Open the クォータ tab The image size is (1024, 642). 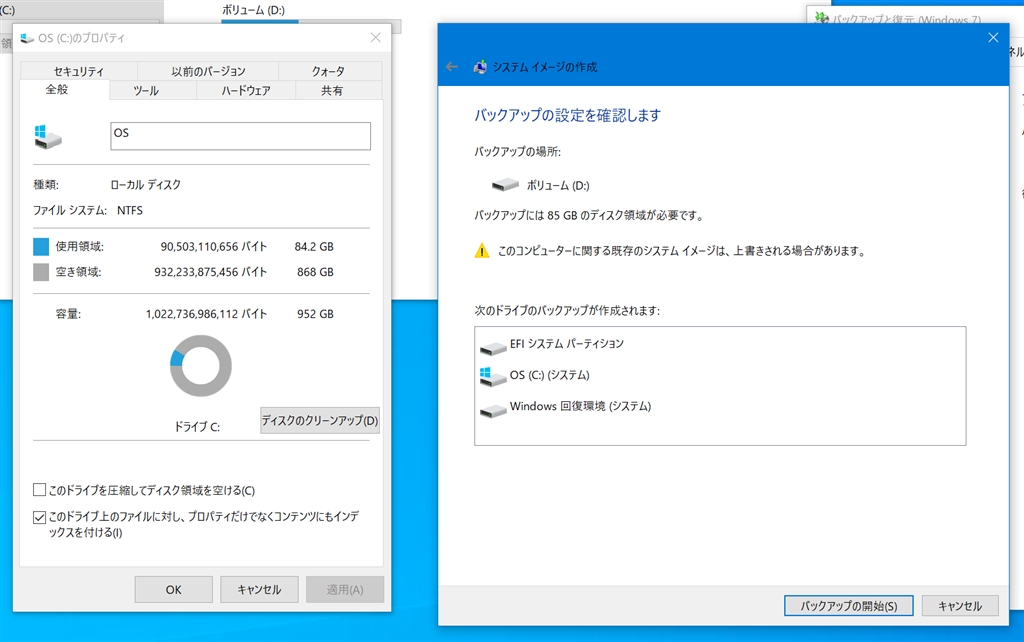pyautogui.click(x=328, y=71)
